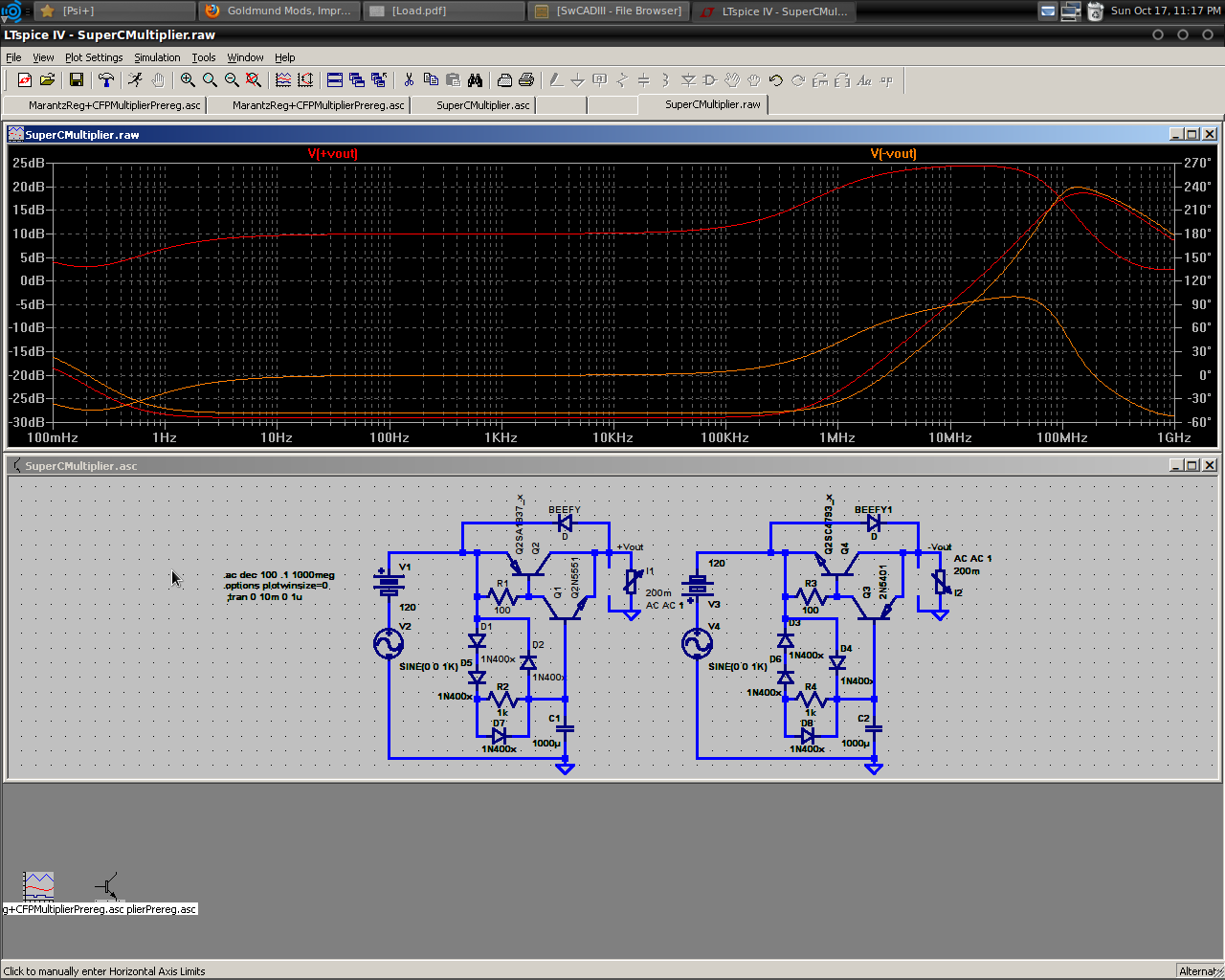Viewport: 1225px width, 980px height.
Task: Click the clock Sun Oct 17 11:17 PM
Action: (1165, 11)
